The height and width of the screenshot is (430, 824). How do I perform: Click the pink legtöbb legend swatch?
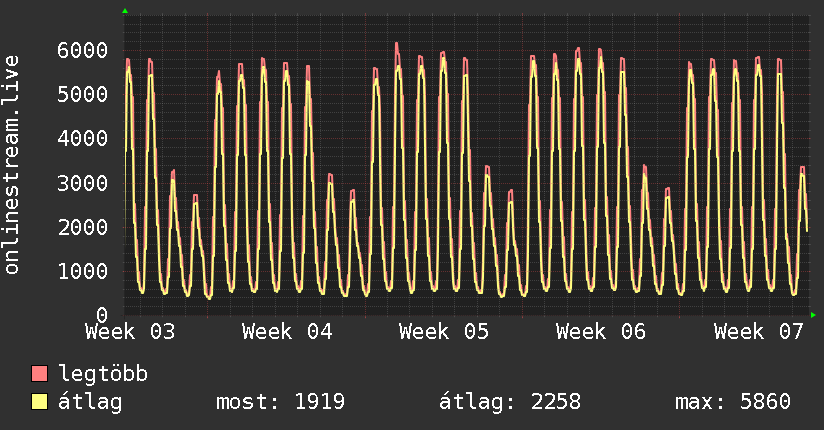39,373
